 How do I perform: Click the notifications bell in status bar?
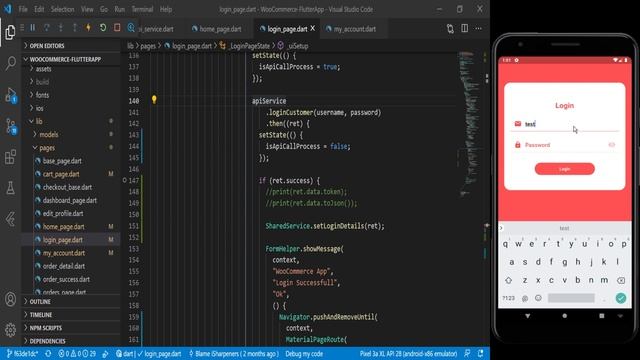(x=481, y=353)
